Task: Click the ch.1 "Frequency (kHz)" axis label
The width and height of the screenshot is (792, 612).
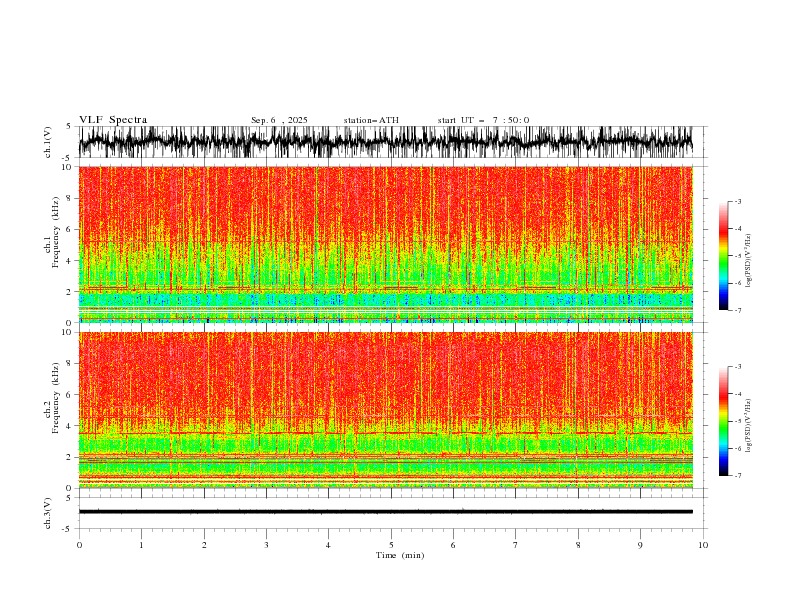Action: [55, 232]
